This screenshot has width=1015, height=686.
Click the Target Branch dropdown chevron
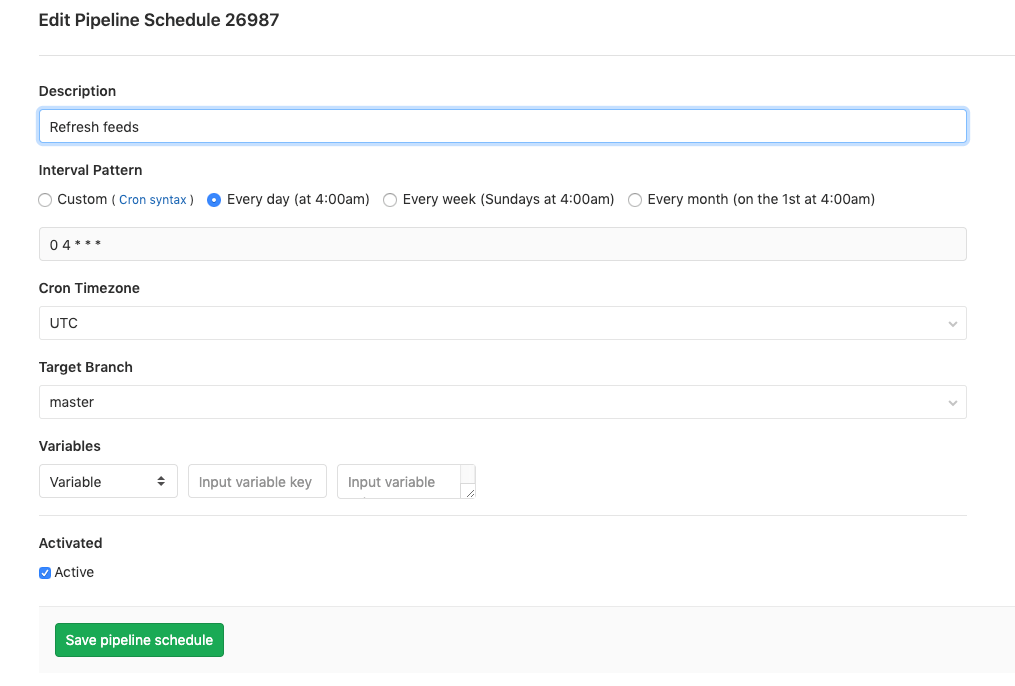[953, 402]
